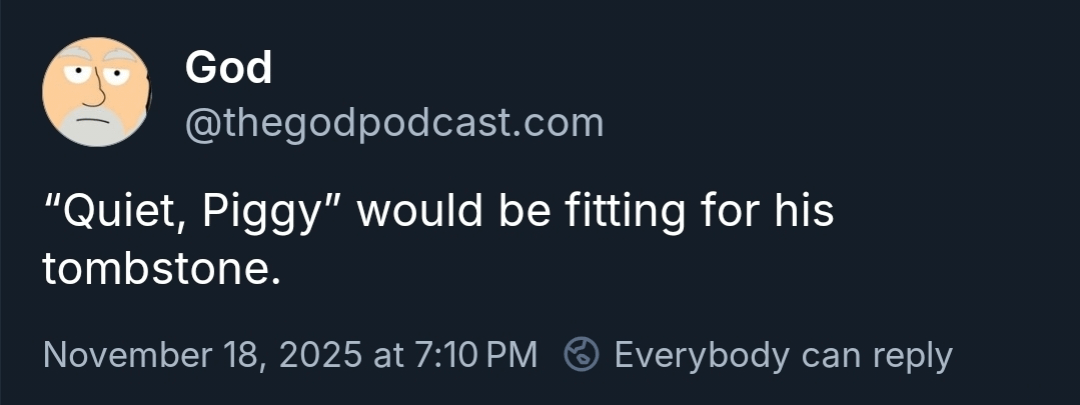Click the globe reply-settings icon
Image resolution: width=1080 pixels, height=405 pixels.
[x=581, y=354]
